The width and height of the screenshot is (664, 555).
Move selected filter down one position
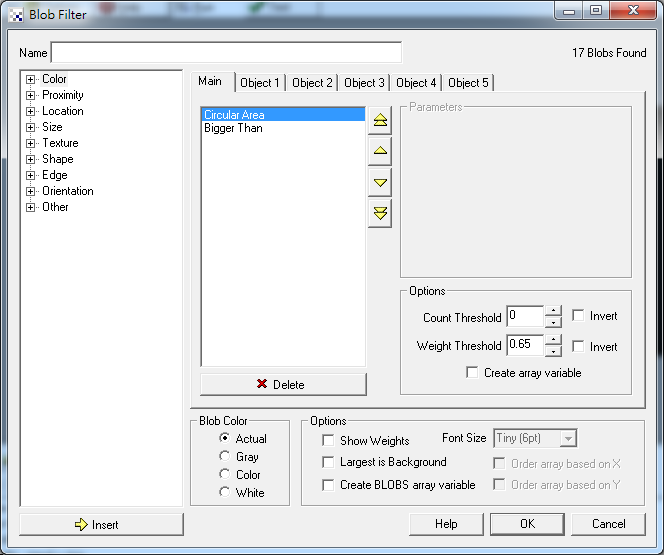coord(380,182)
